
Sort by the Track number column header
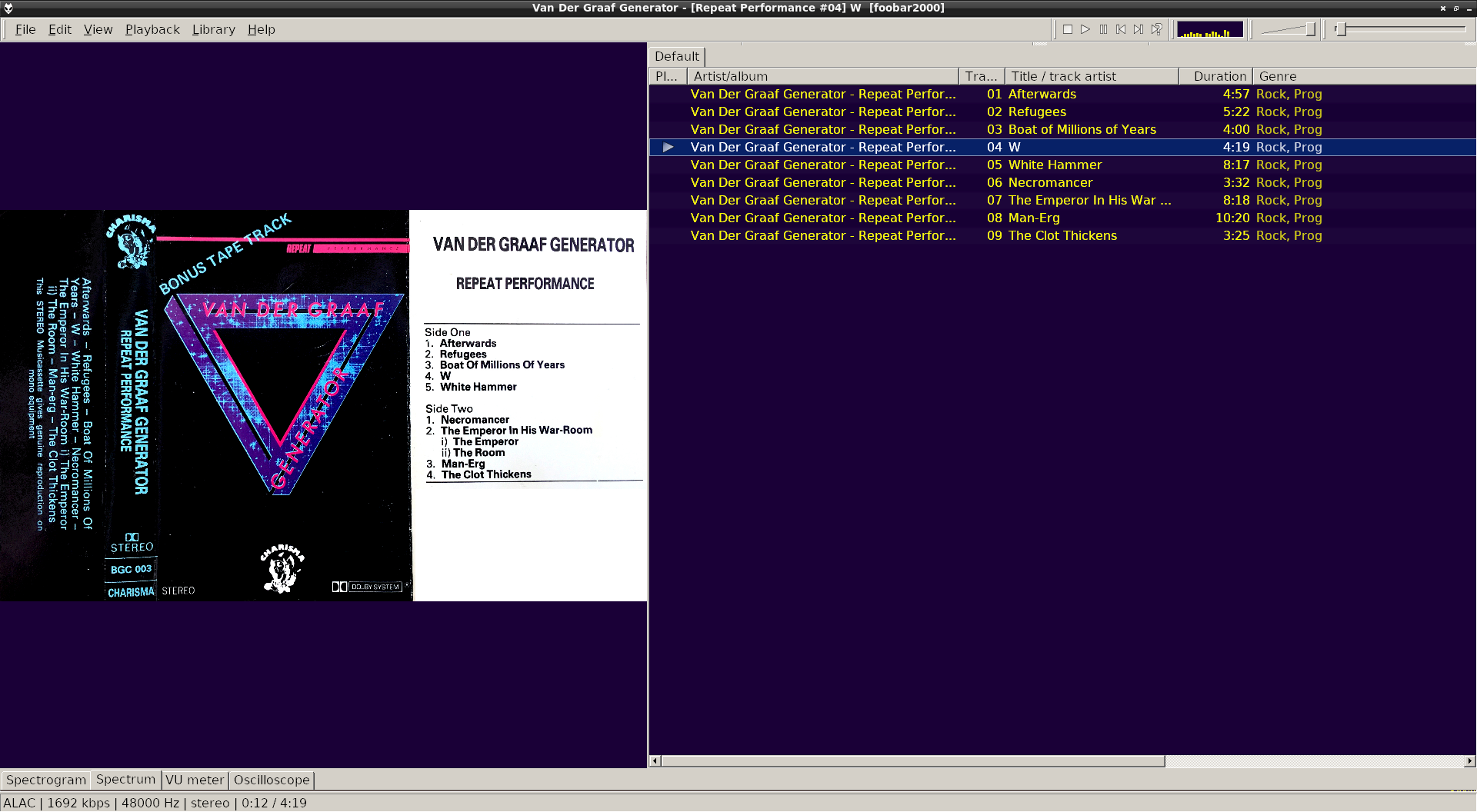(x=982, y=76)
